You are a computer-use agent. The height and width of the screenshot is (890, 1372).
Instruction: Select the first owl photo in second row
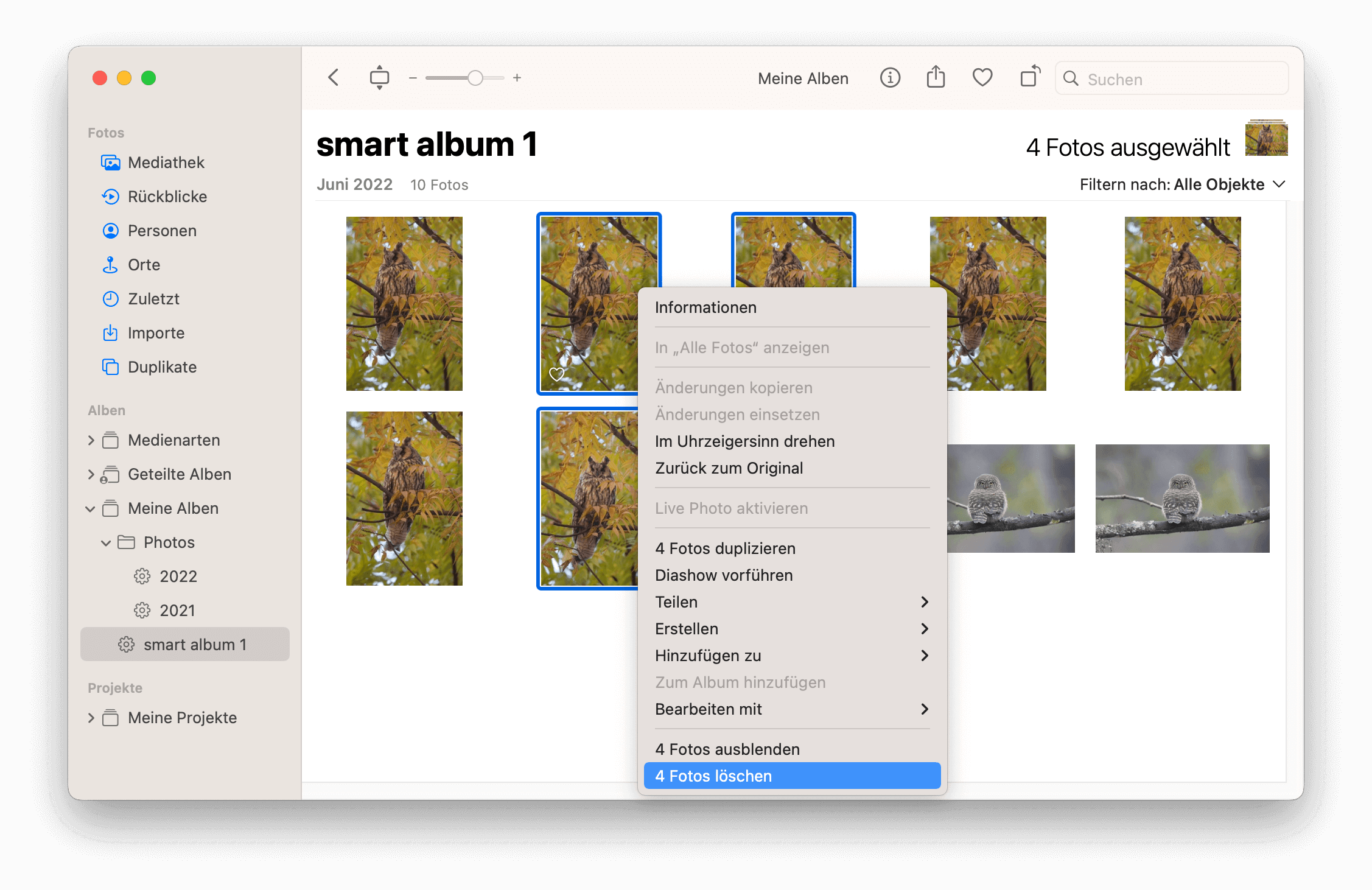tap(404, 499)
